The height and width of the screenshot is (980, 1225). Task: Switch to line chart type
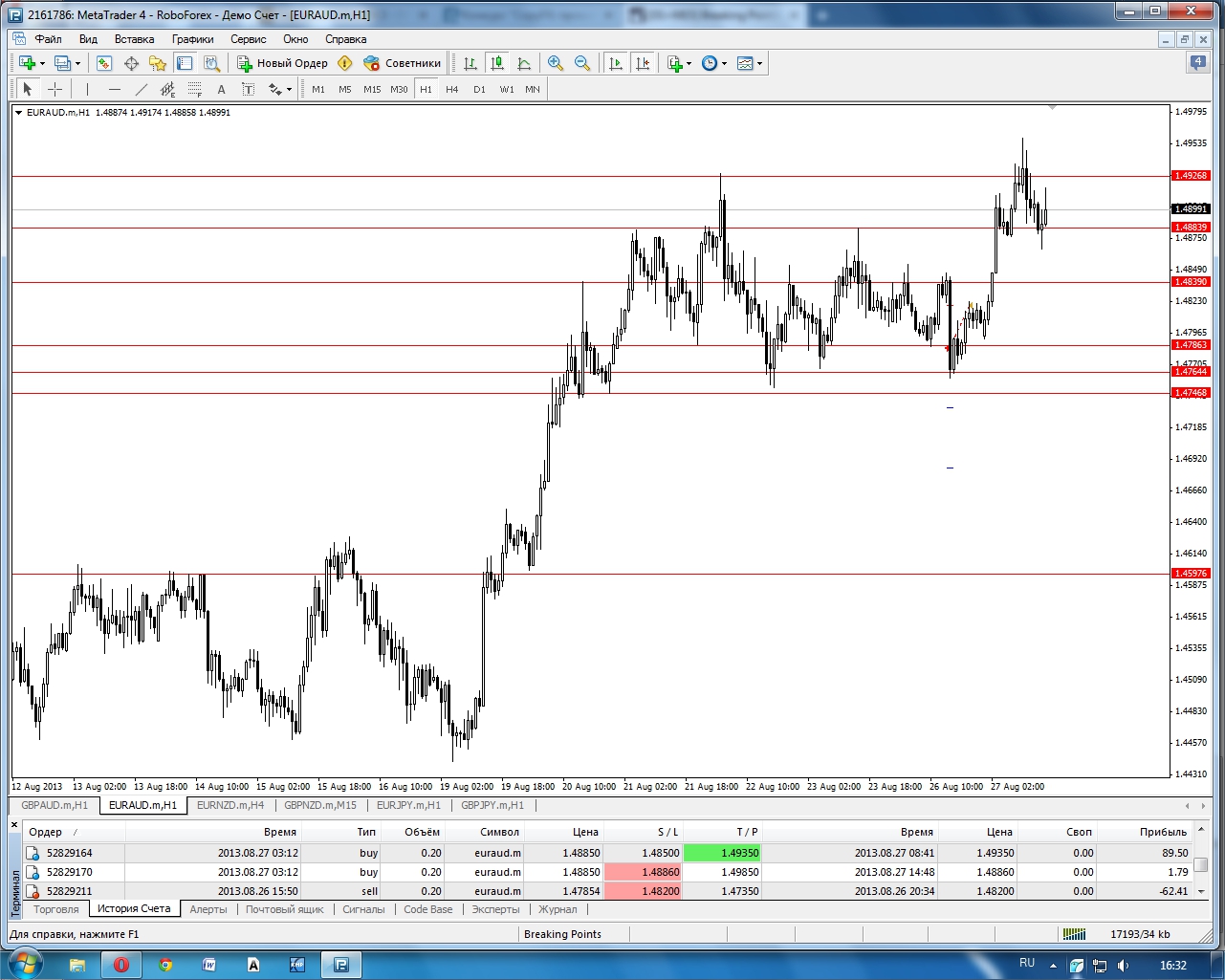point(524,63)
